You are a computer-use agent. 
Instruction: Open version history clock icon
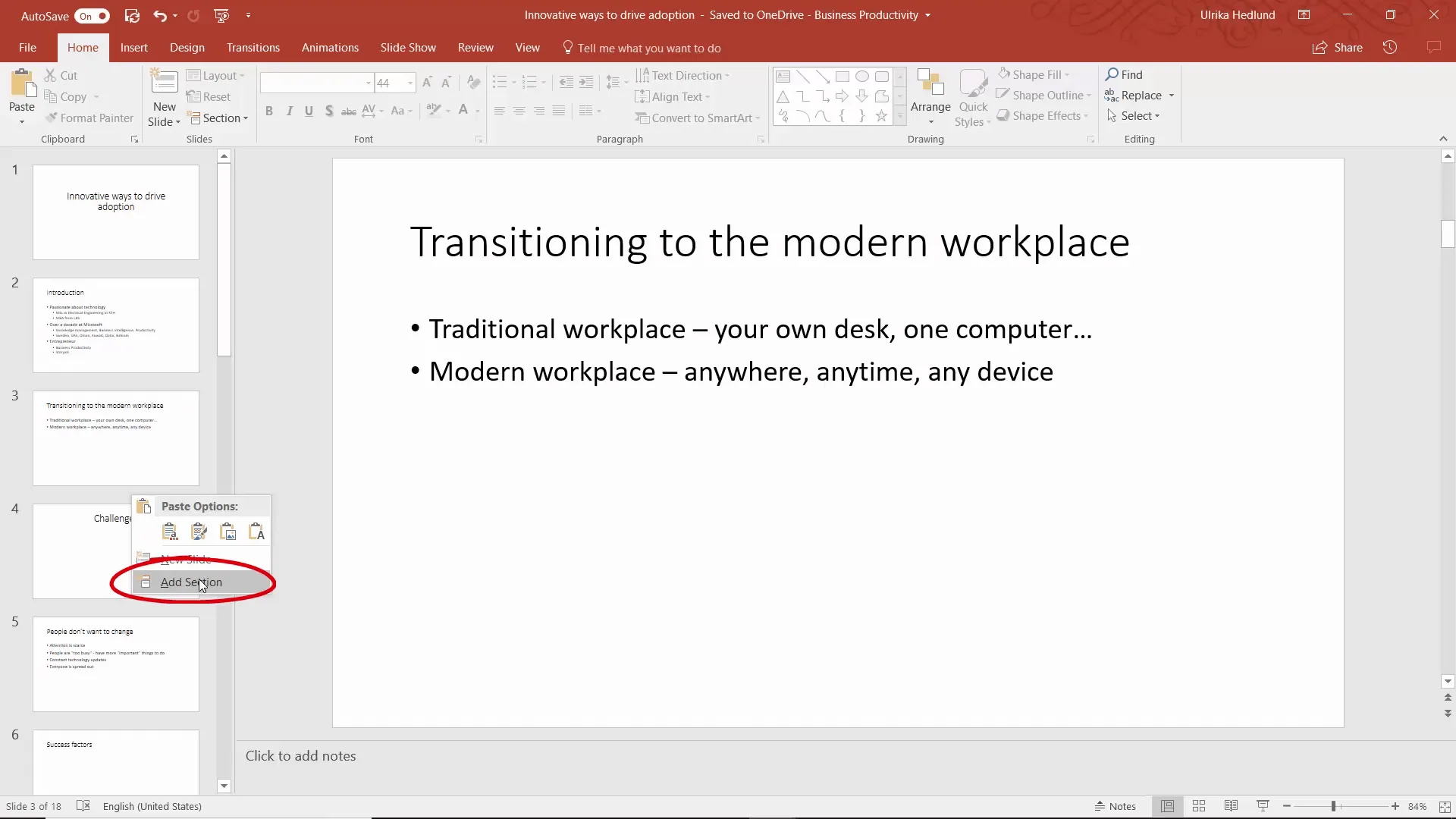coord(1389,47)
